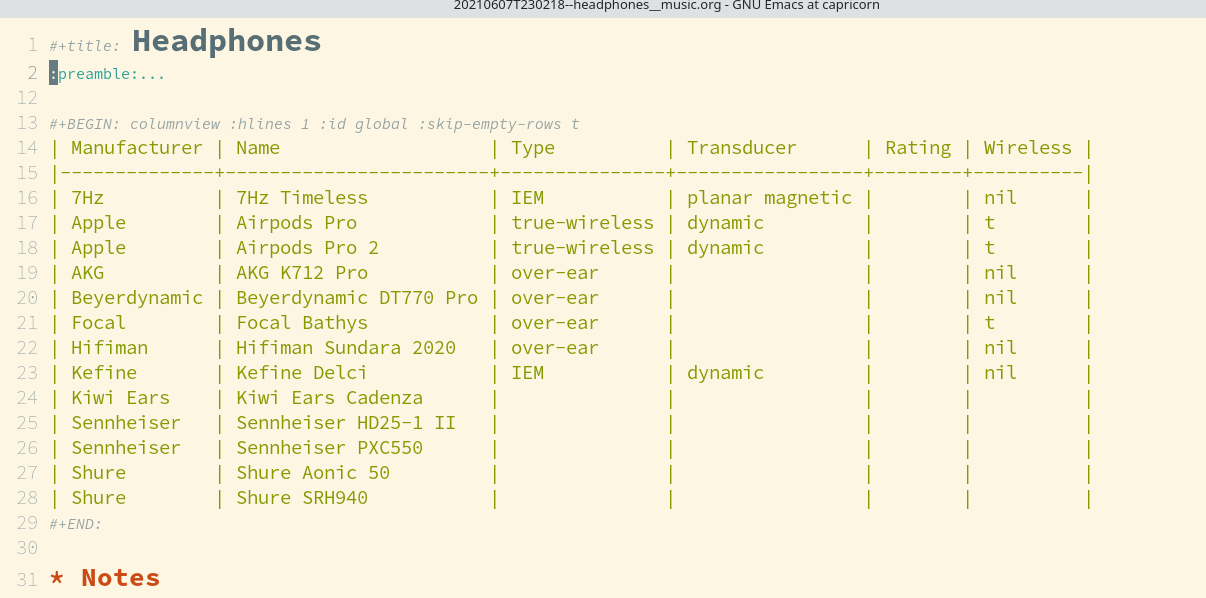The height and width of the screenshot is (598, 1206).
Task: Click the Shure SRH940 cell
Action: click(x=302, y=498)
